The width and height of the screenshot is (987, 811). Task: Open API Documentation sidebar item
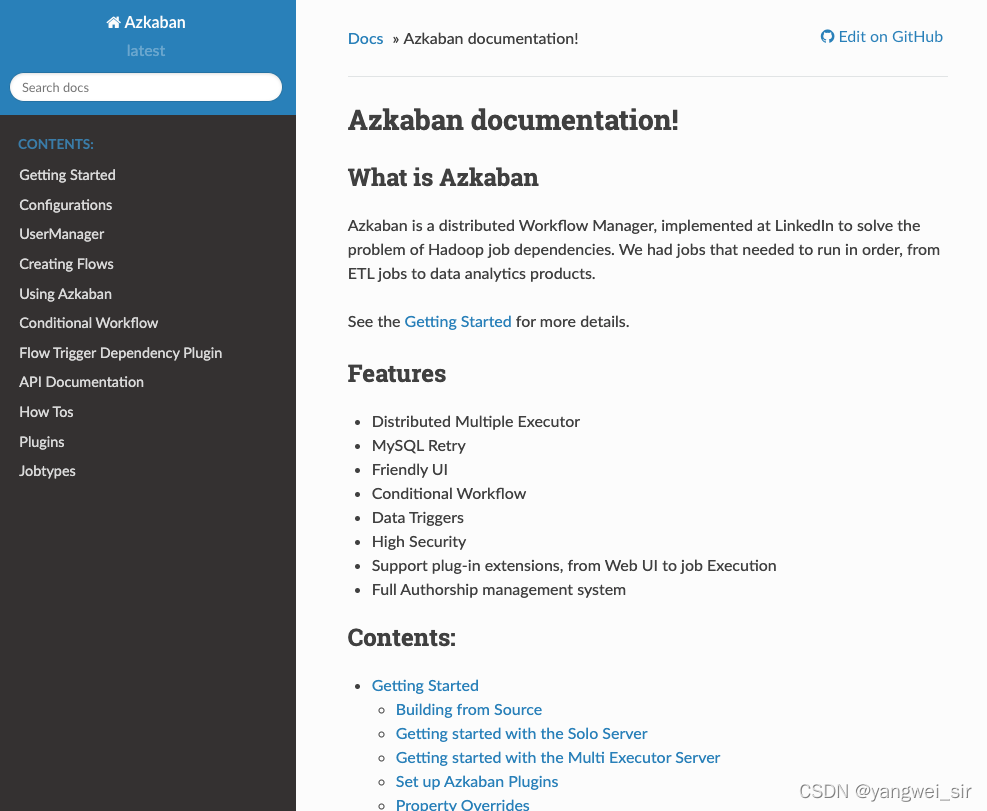[81, 382]
